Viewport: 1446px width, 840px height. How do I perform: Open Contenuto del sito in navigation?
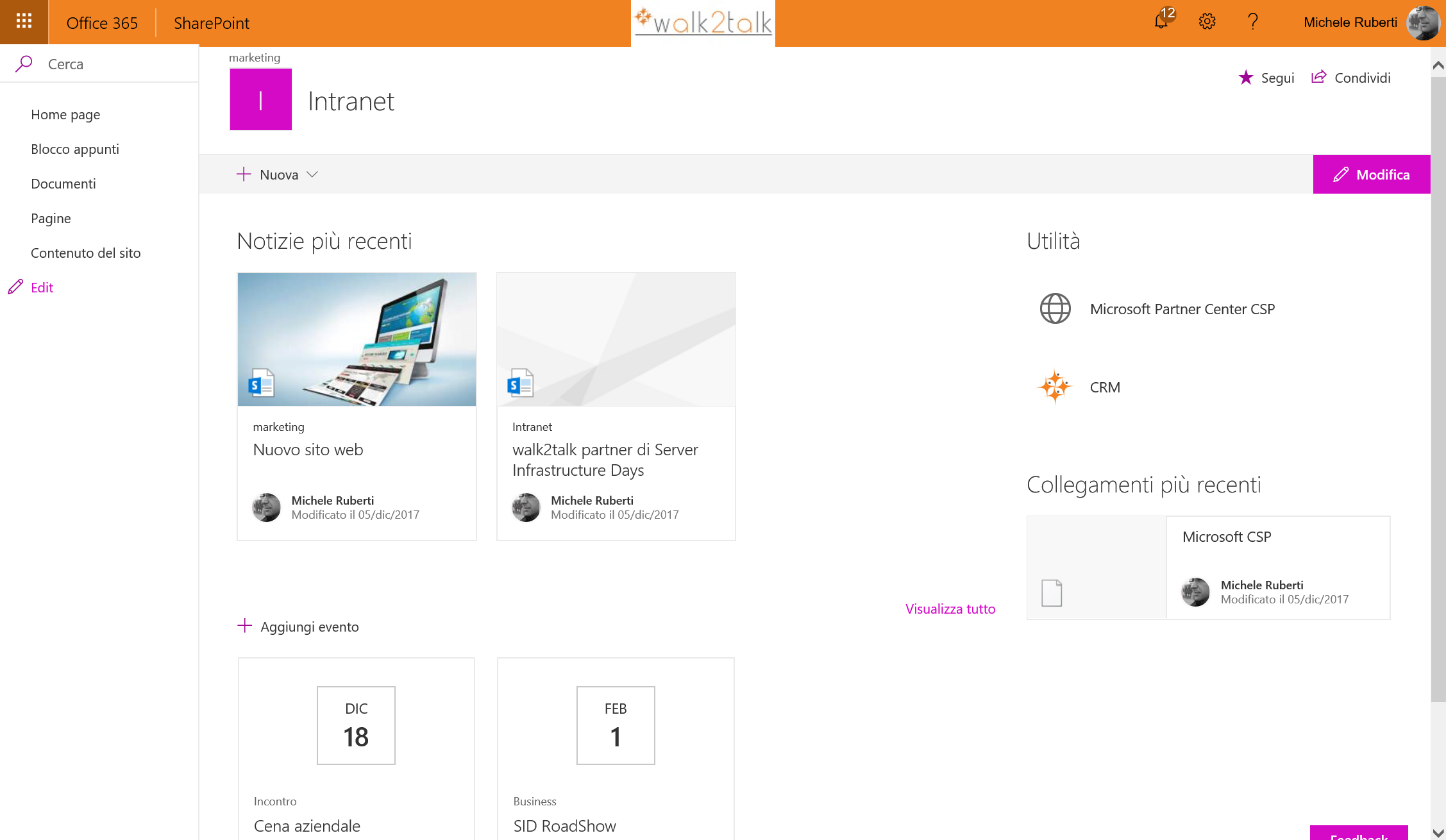click(x=86, y=253)
